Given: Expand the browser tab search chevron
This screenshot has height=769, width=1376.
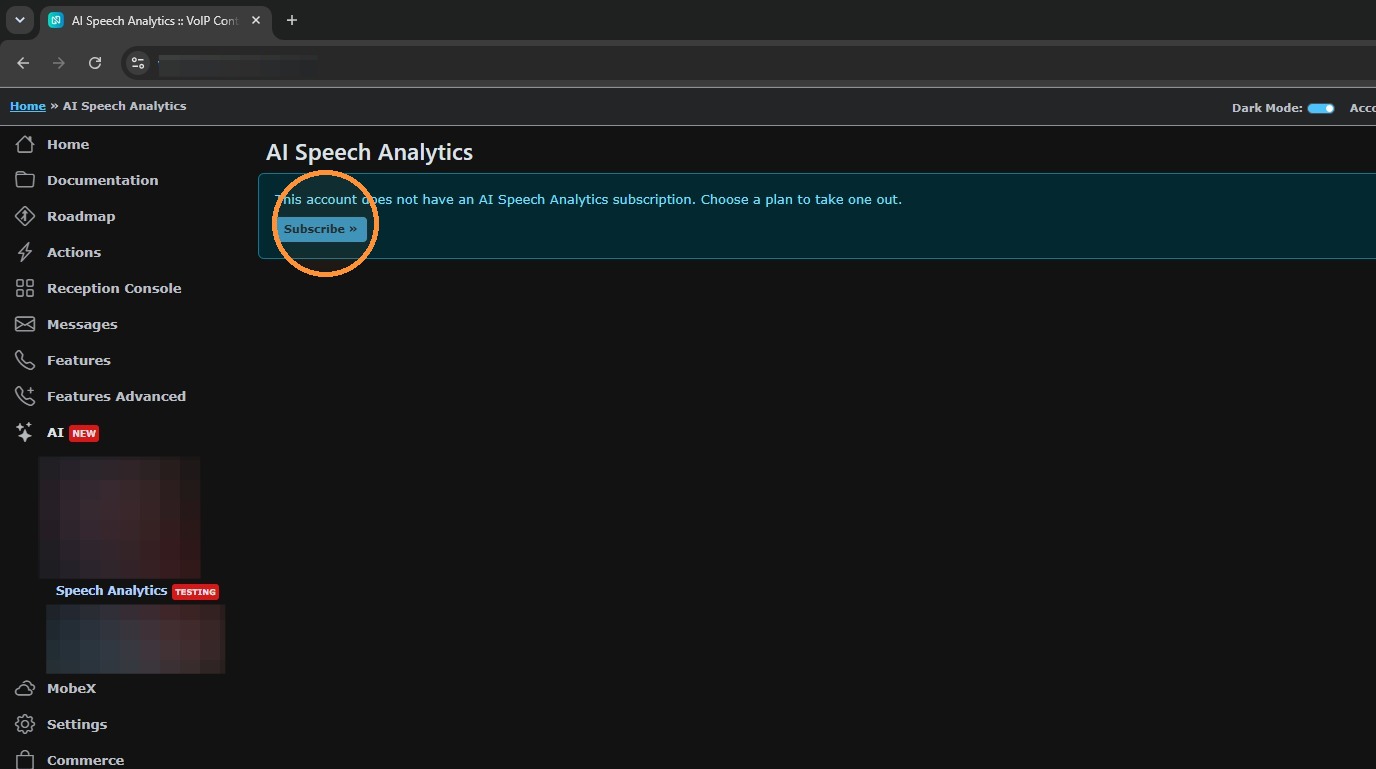Looking at the screenshot, I should (19, 20).
